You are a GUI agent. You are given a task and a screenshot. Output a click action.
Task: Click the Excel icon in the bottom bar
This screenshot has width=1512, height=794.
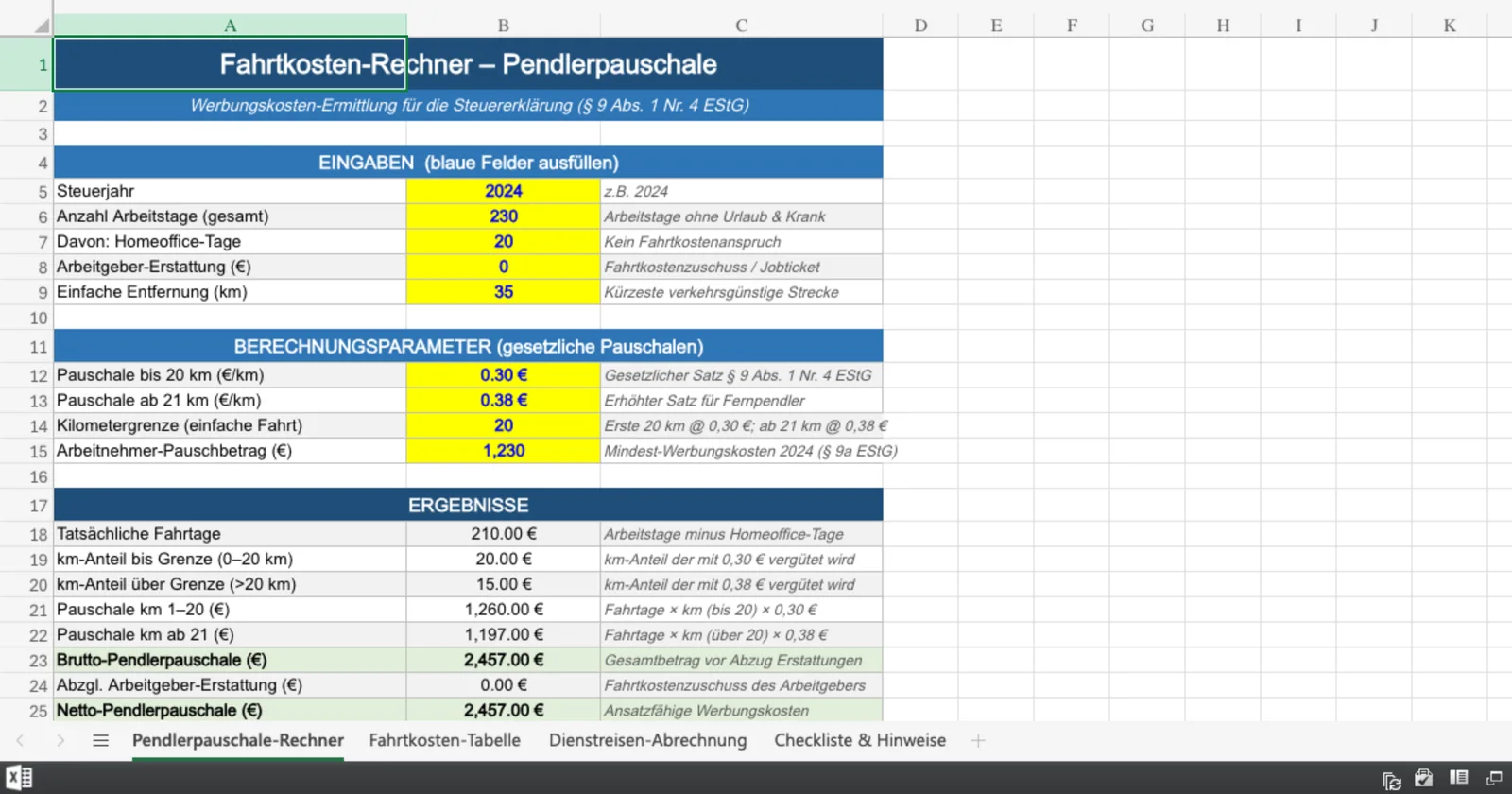point(20,778)
